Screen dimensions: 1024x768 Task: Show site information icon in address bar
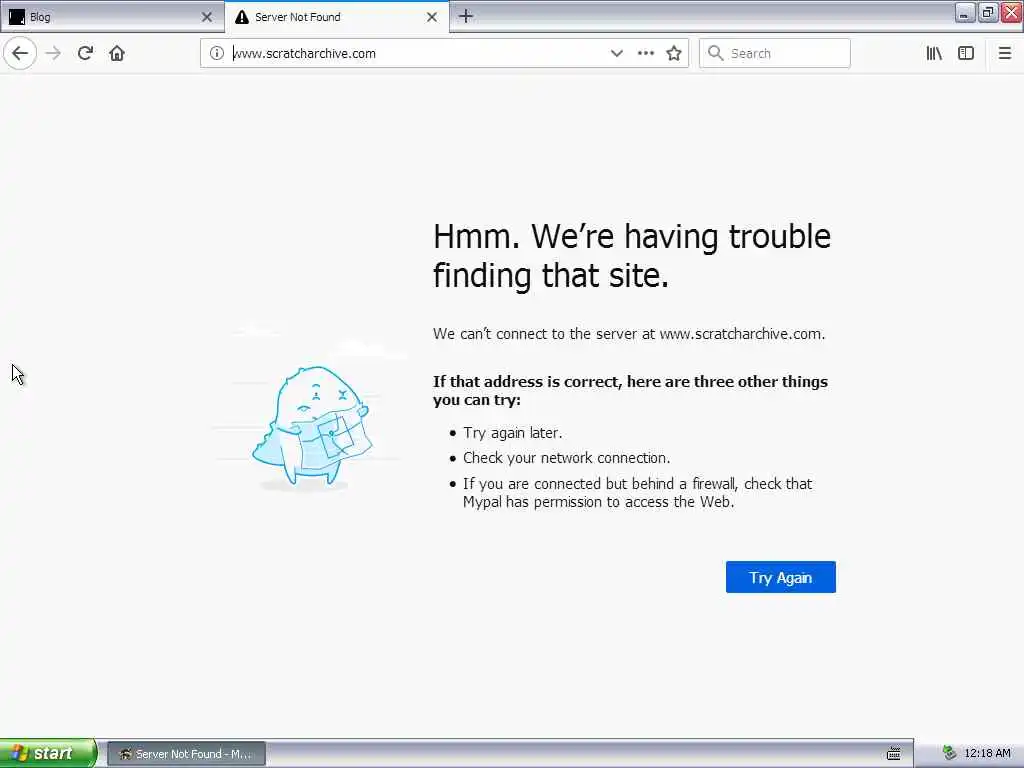(x=217, y=54)
